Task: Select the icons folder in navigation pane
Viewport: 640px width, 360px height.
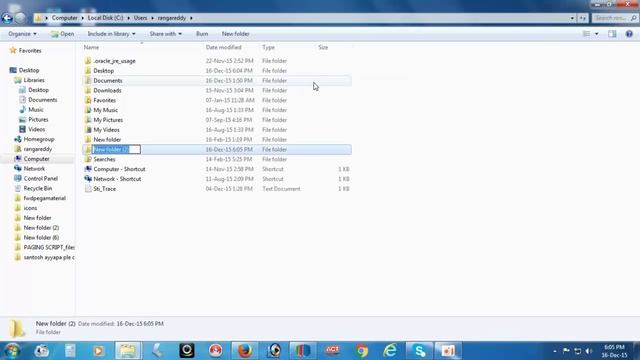Action: pyautogui.click(x=30, y=208)
